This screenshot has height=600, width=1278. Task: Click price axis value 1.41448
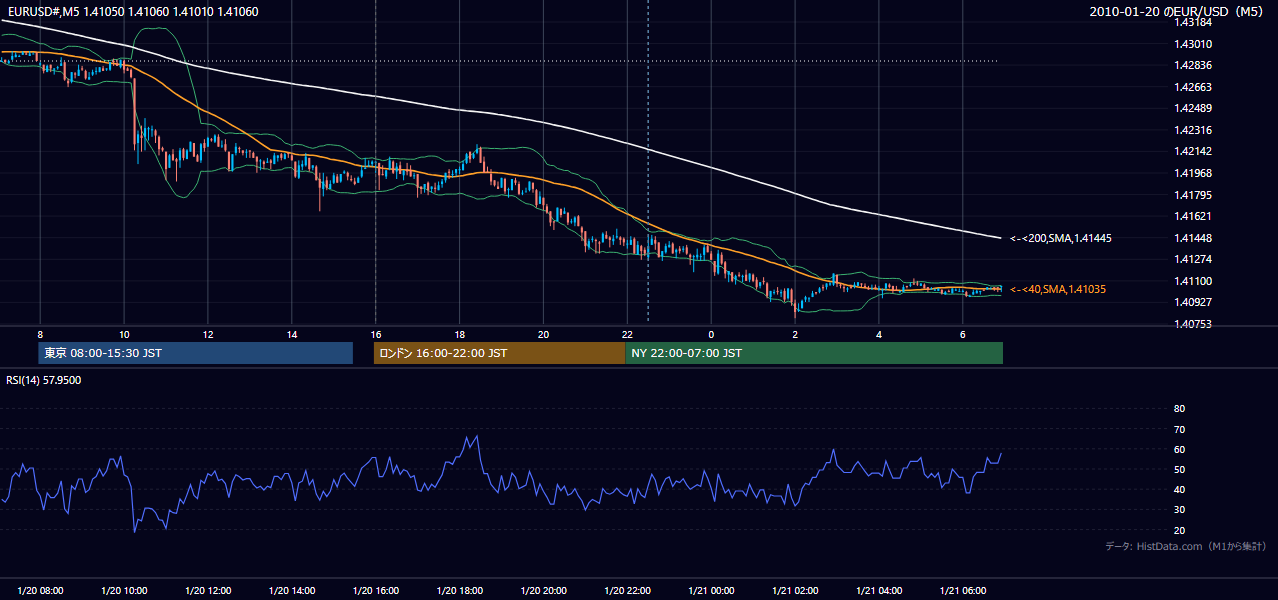(x=1192, y=238)
